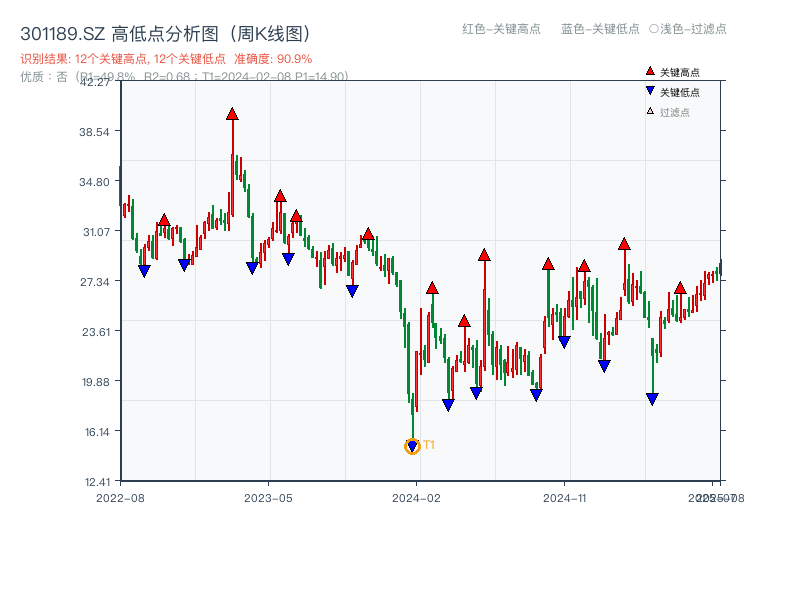The image size is (800, 600).
Task: Click y-axis label 19.88
Action: click(x=96, y=382)
